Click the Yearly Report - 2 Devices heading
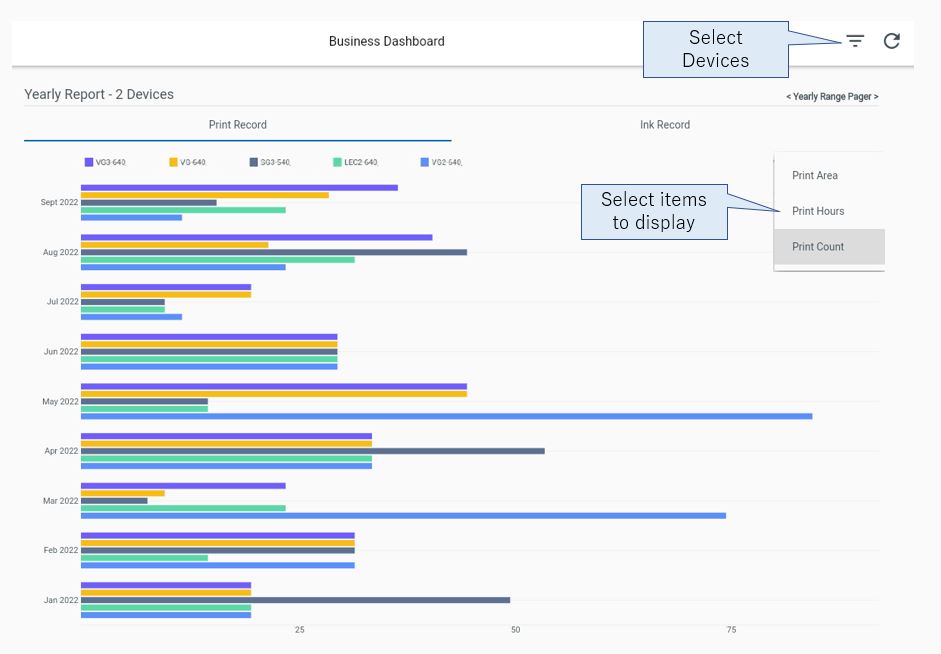Image resolution: width=941 pixels, height=654 pixels. pyautogui.click(x=99, y=94)
